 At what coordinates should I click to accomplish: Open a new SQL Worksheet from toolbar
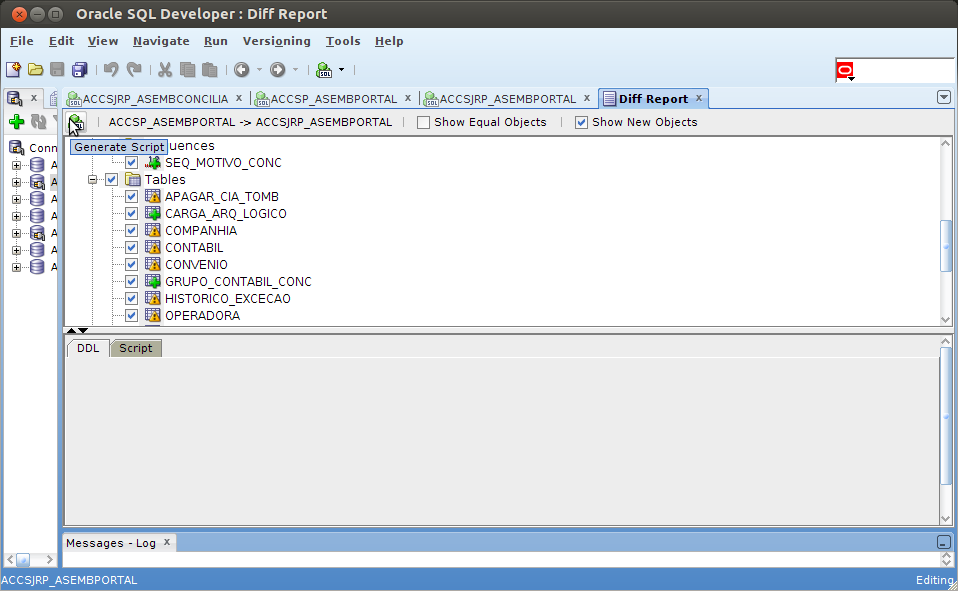(x=324, y=70)
